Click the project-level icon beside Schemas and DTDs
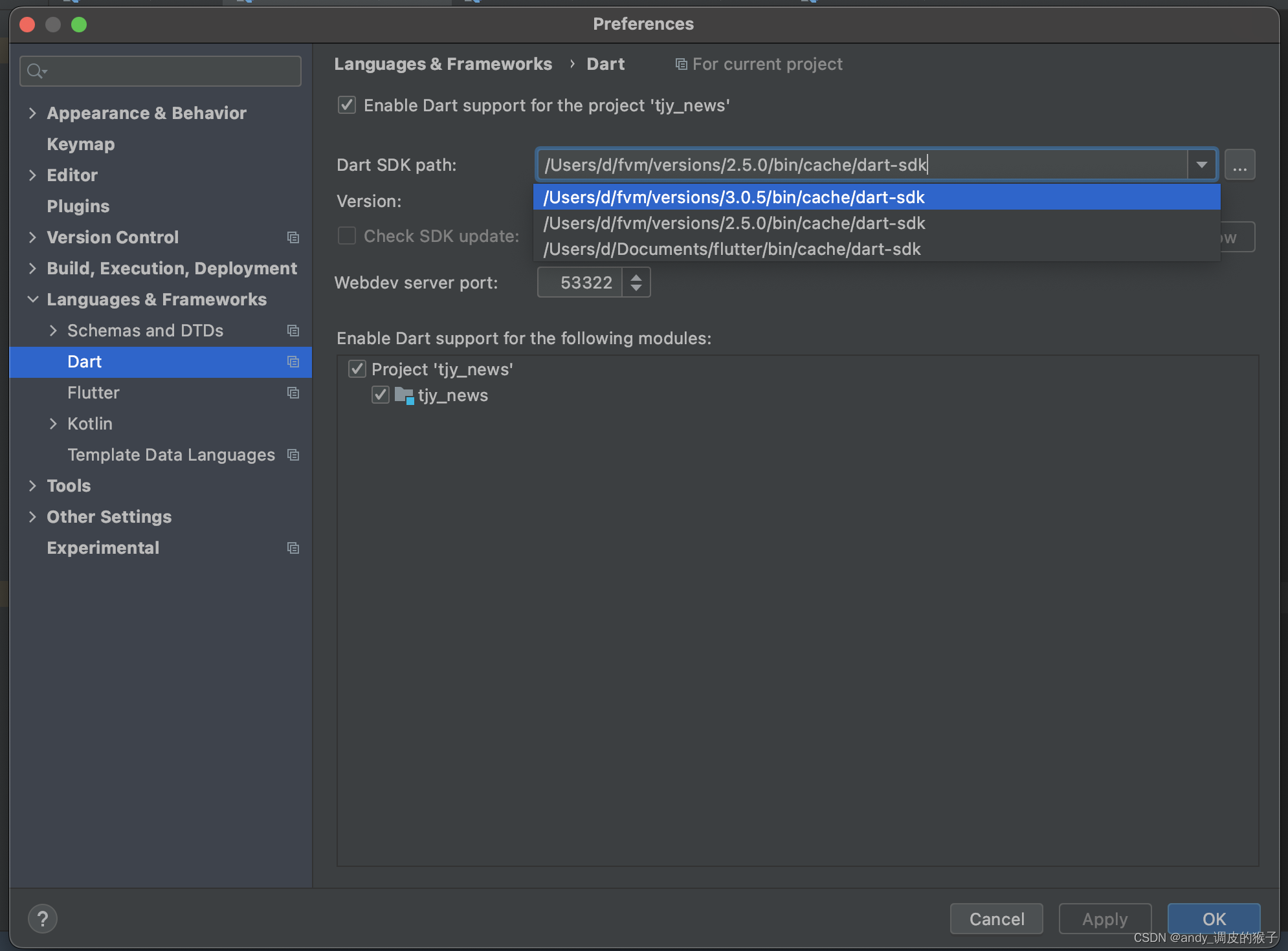 point(293,331)
